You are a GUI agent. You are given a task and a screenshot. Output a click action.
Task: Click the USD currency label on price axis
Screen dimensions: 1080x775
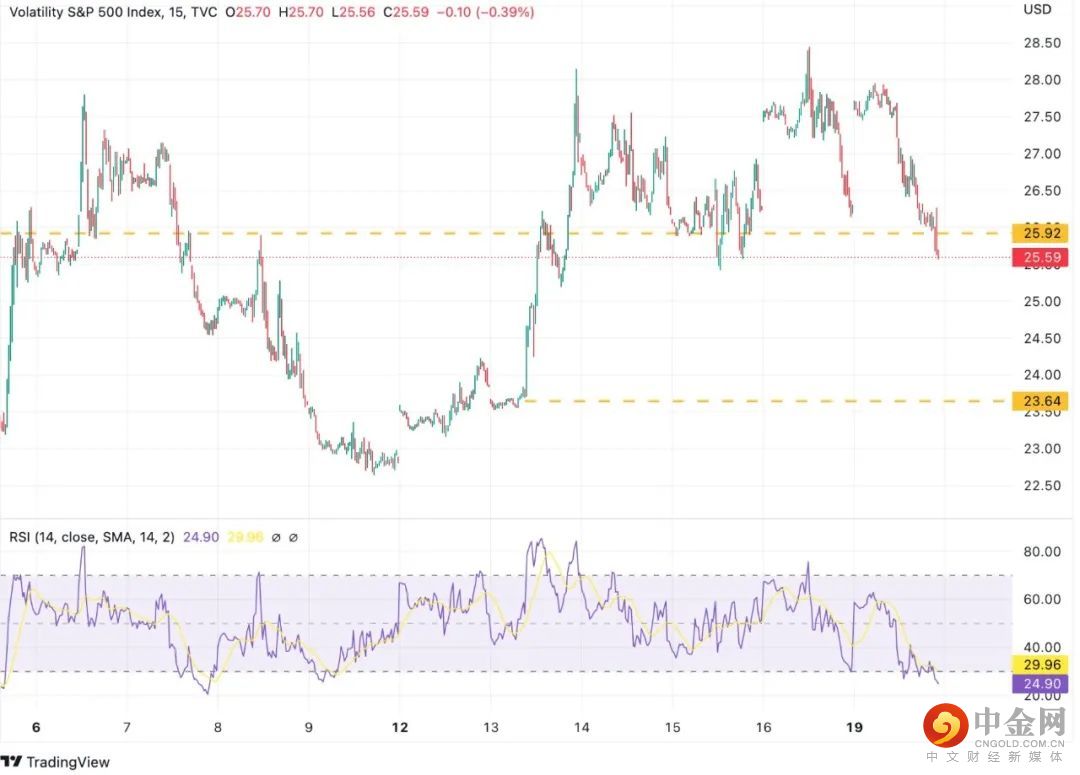coord(1037,10)
